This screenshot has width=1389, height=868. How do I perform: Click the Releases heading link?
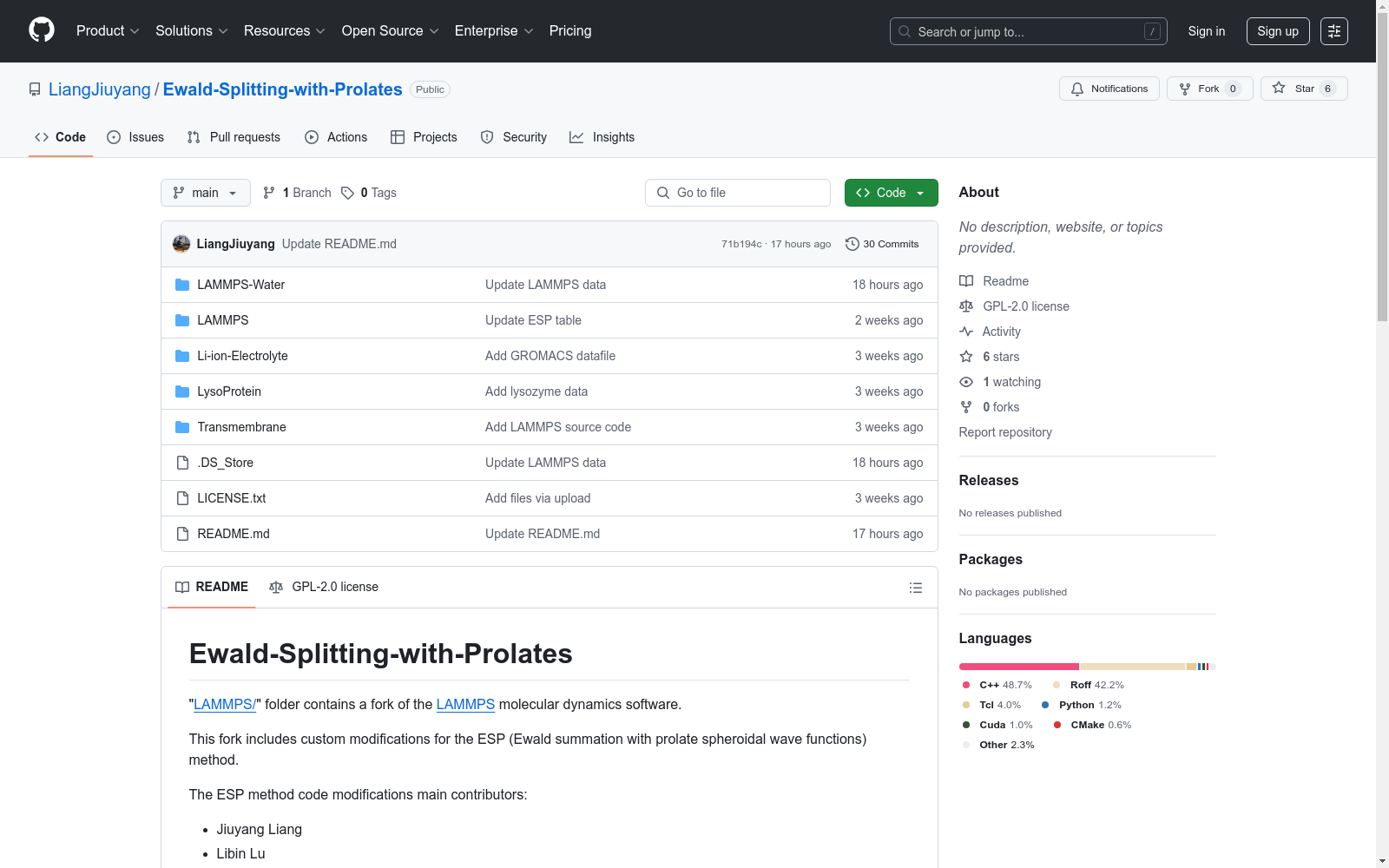click(989, 480)
